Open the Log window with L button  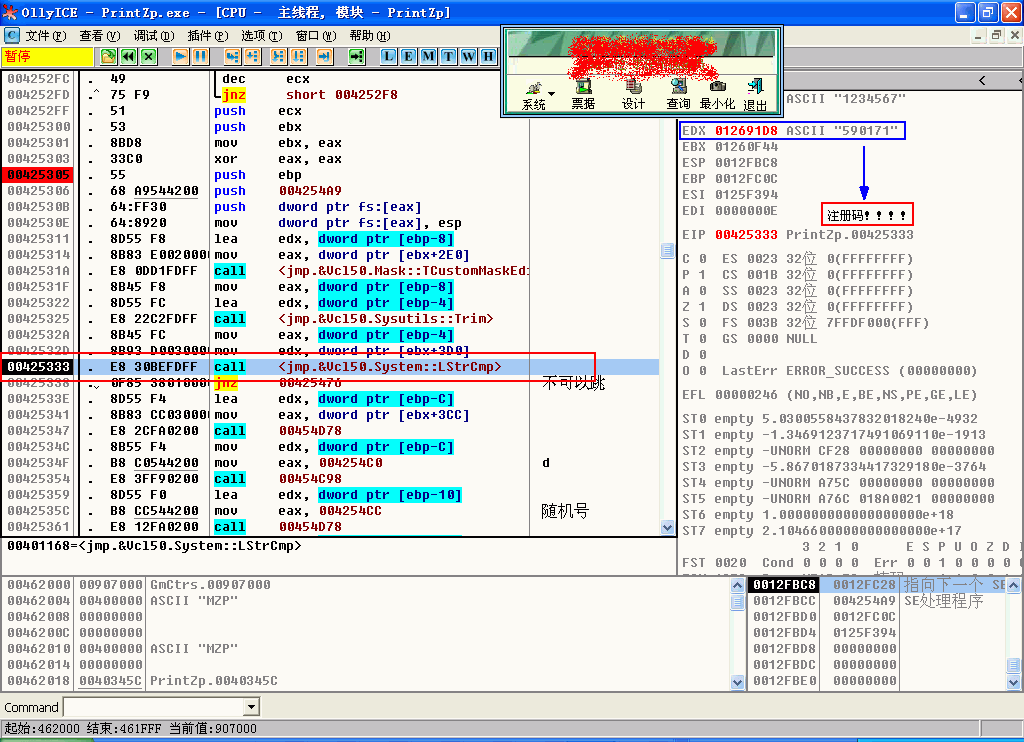click(x=389, y=57)
